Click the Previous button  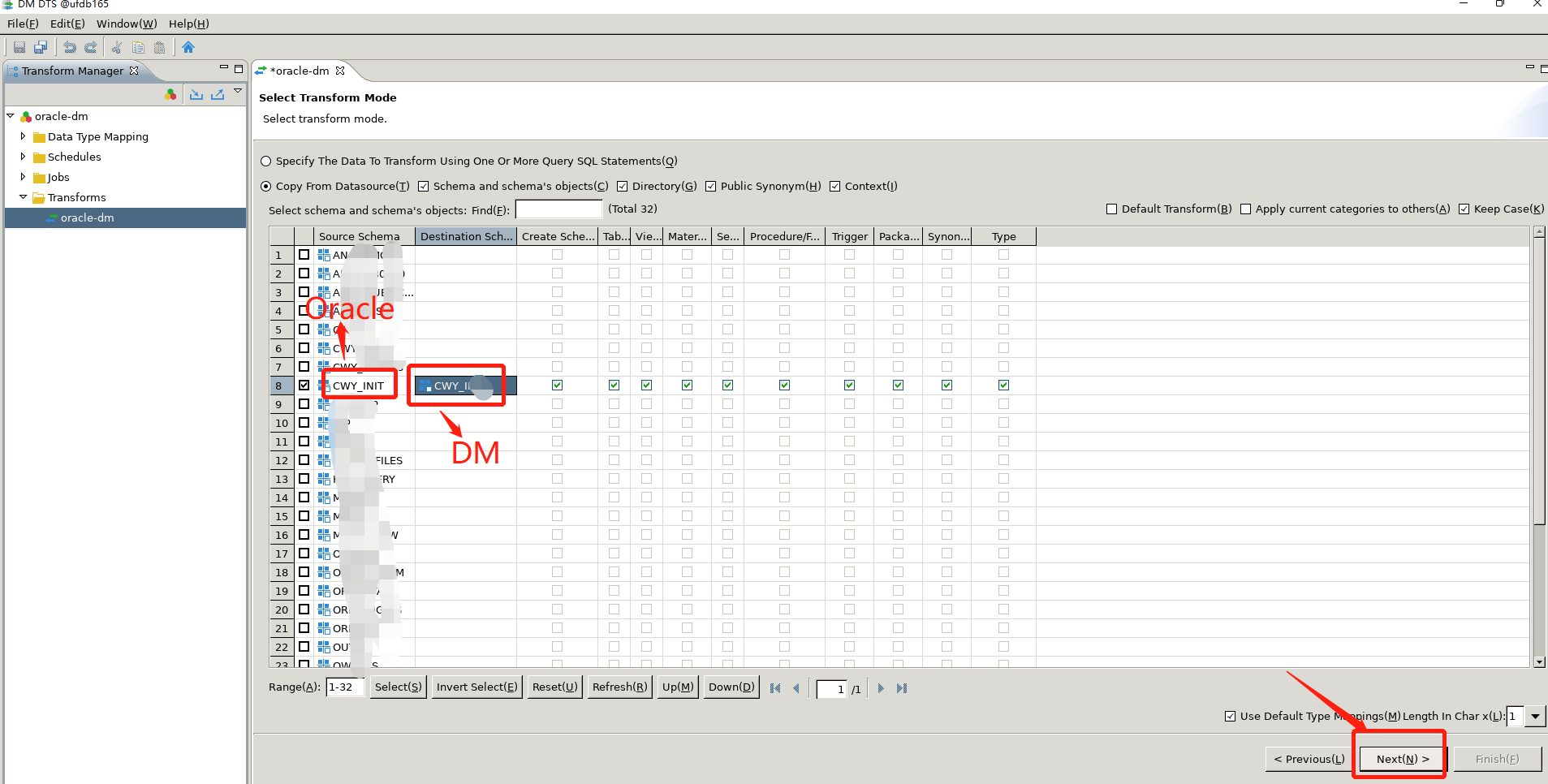pyautogui.click(x=1309, y=759)
